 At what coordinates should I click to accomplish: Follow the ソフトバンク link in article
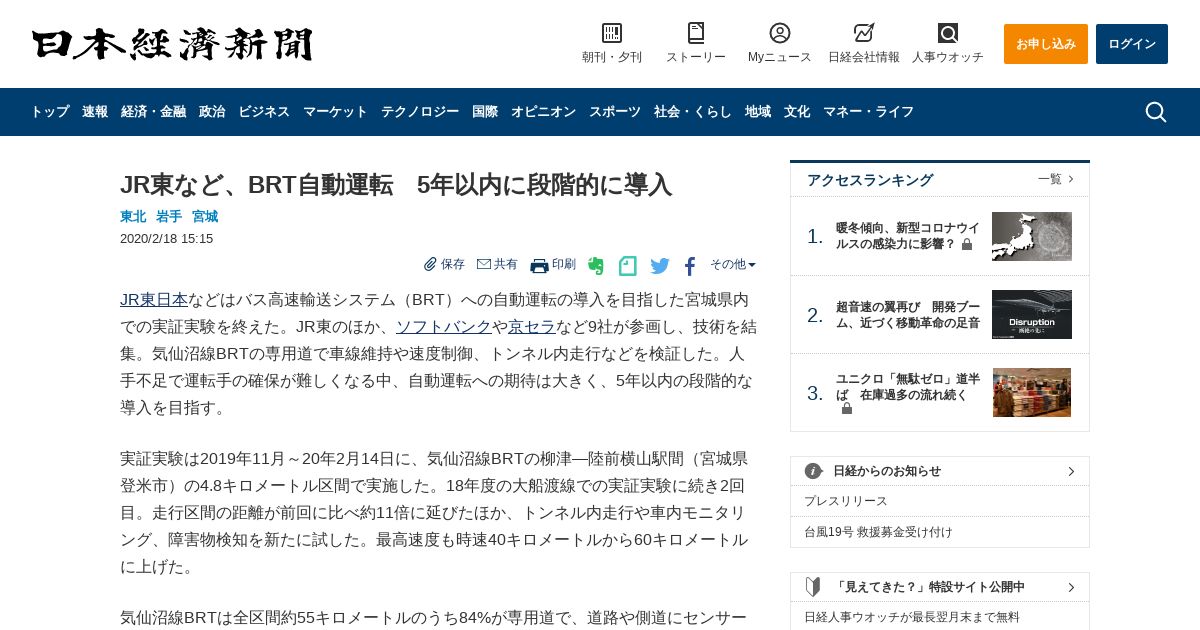tap(444, 326)
